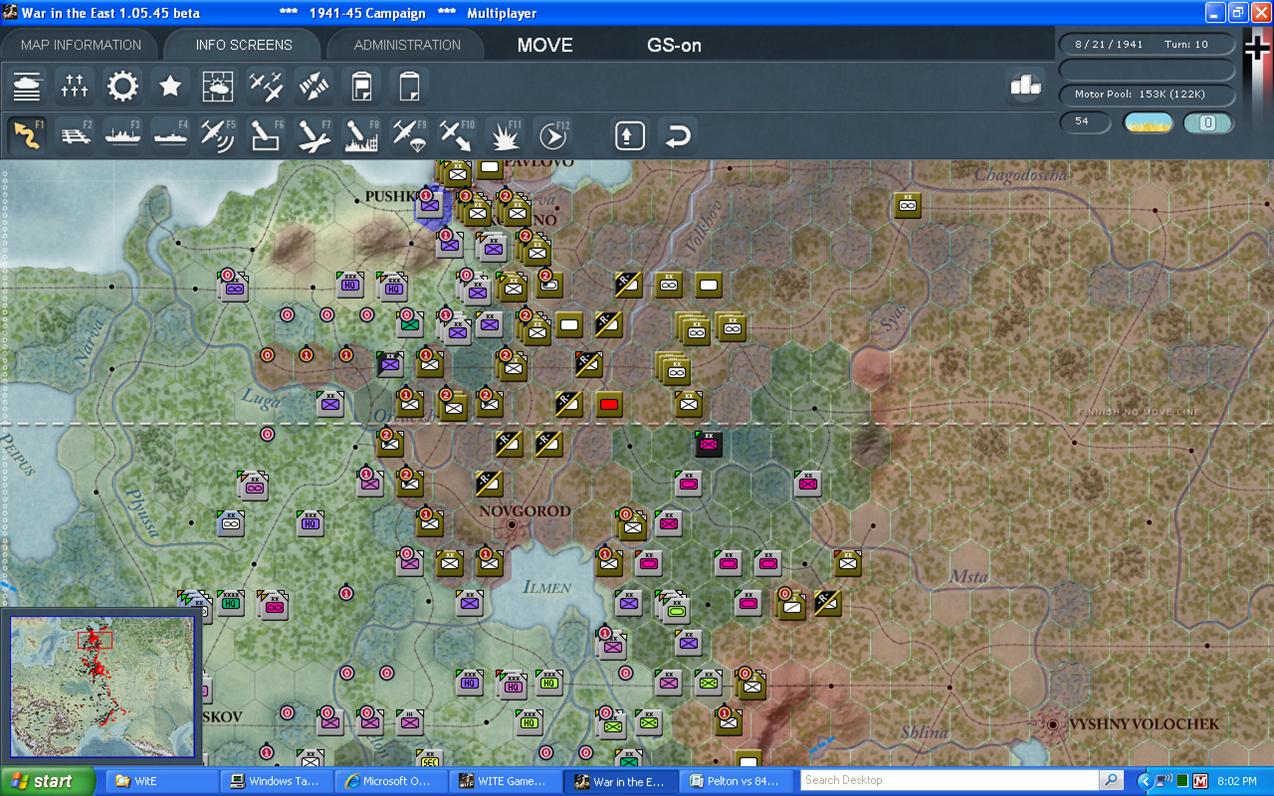This screenshot has width=1274, height=796.
Task: Click the 54 value box
Action: click(1086, 122)
